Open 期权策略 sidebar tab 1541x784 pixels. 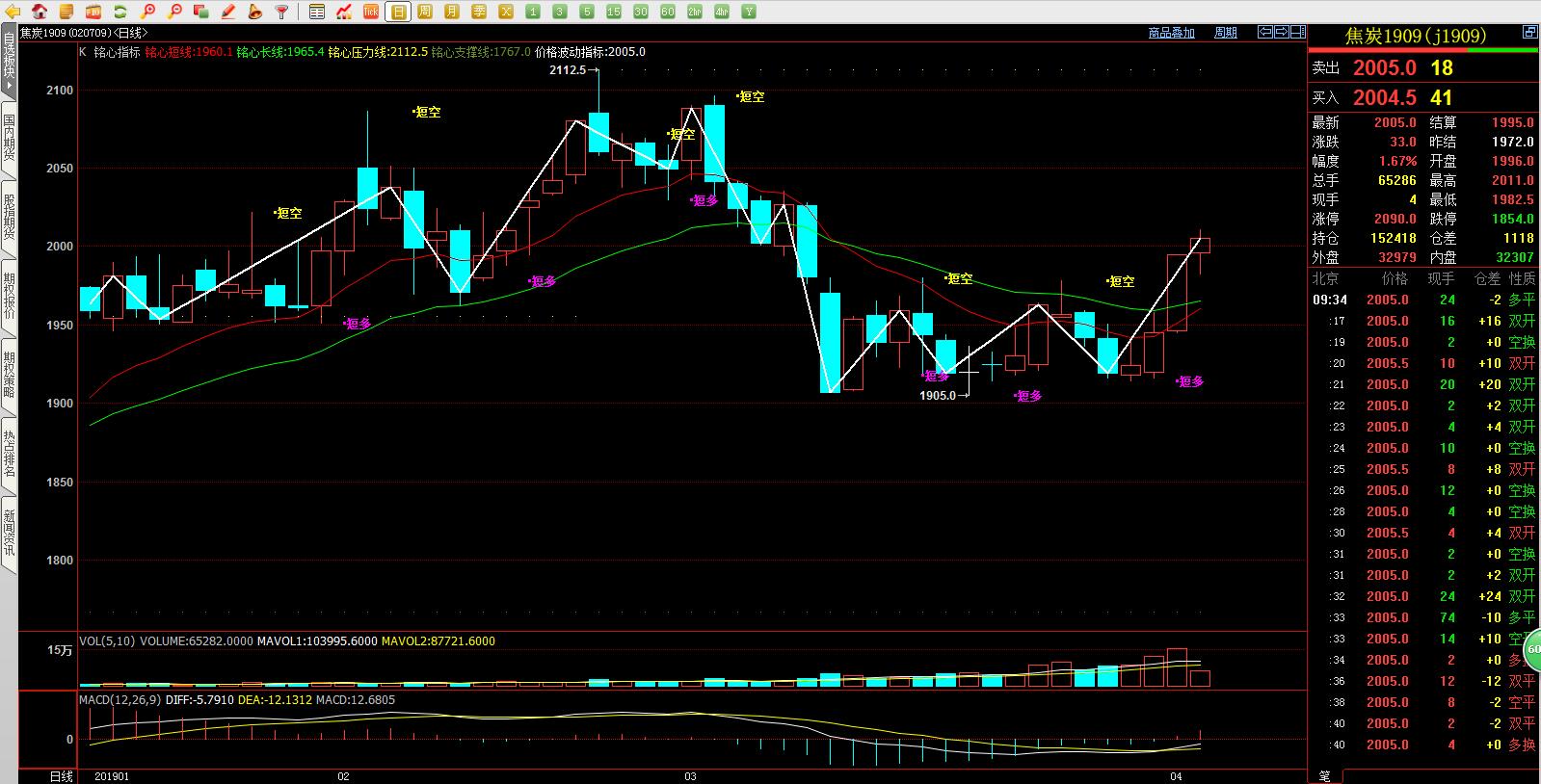click(9, 376)
